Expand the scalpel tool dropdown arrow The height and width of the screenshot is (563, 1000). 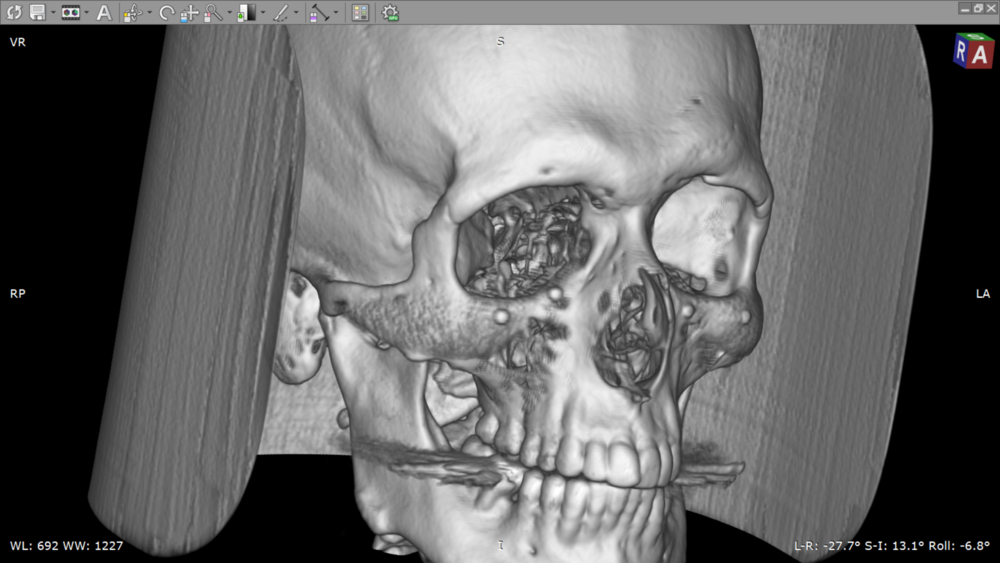[297, 14]
